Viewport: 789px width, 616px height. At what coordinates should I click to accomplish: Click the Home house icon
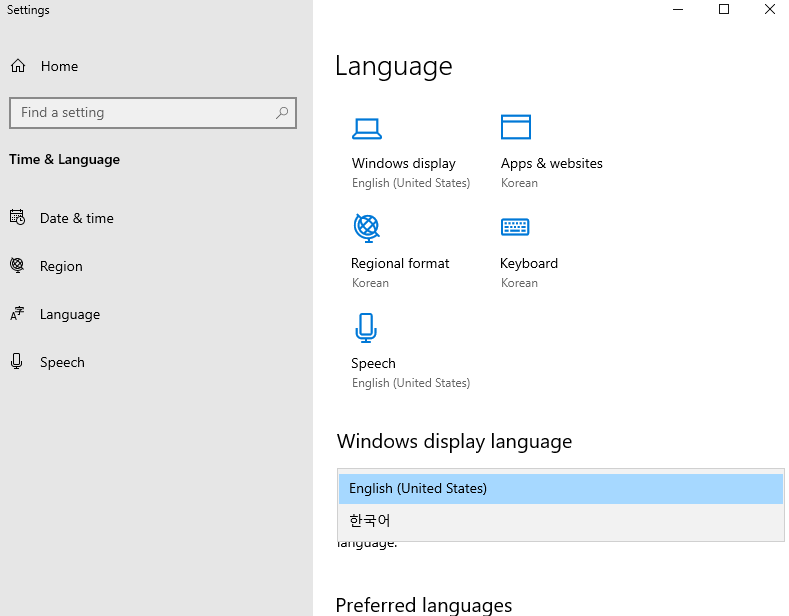[x=18, y=66]
